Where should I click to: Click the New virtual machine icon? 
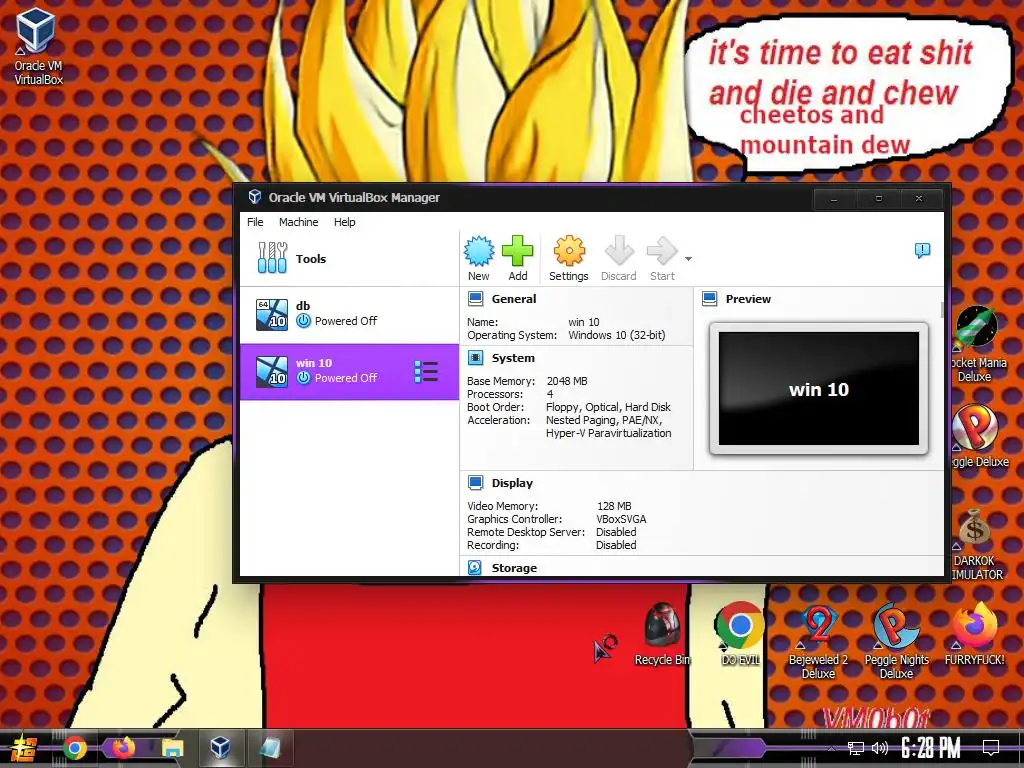[x=479, y=251]
